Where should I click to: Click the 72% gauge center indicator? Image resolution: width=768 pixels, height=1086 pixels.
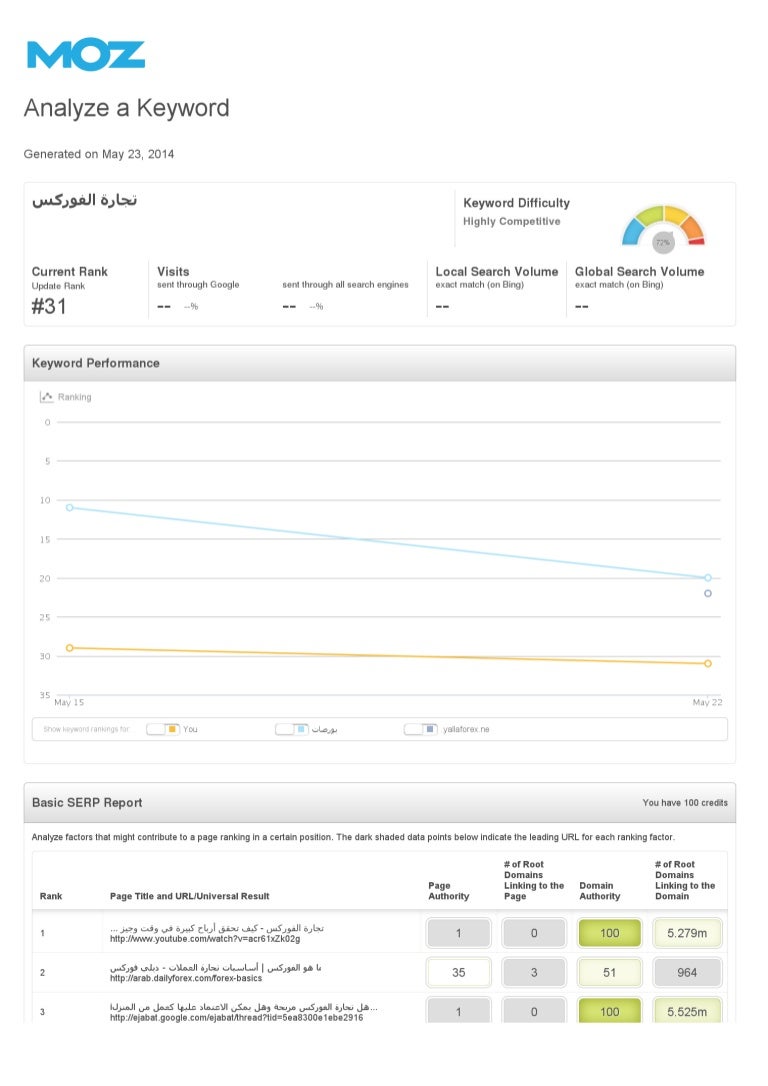click(x=663, y=242)
